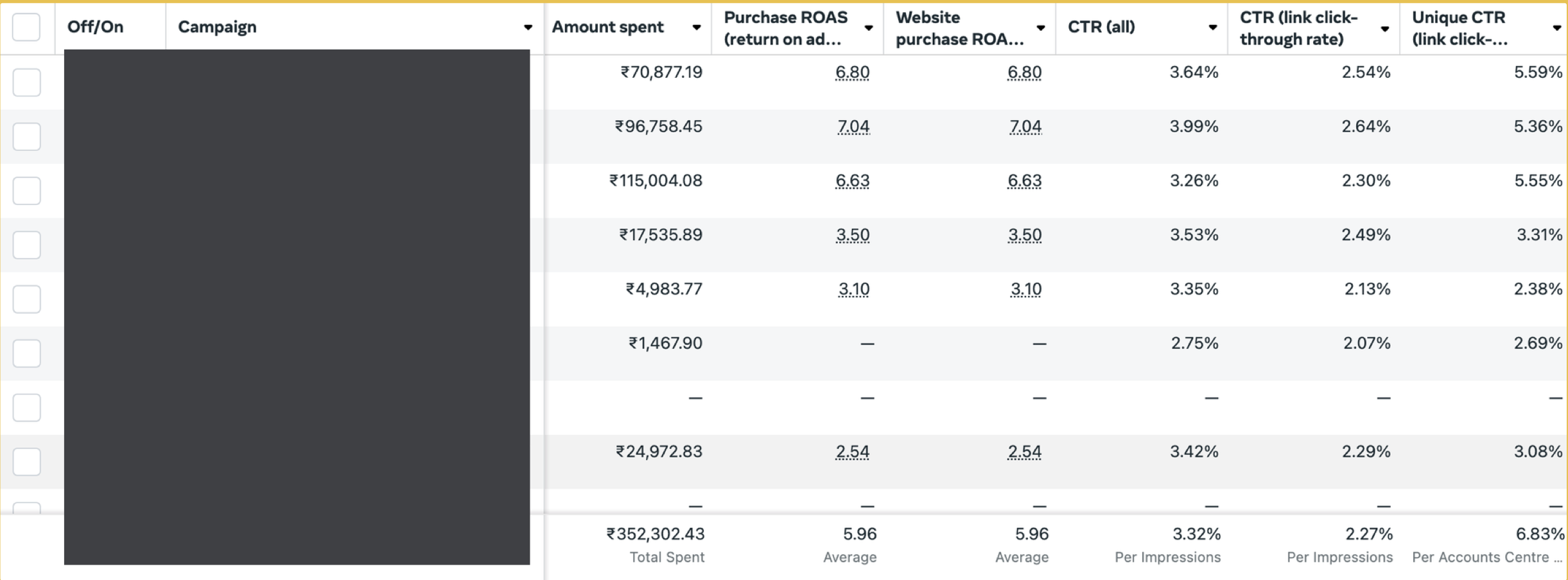This screenshot has width=1568, height=580.
Task: Open the 3.10 Website purchase ROAS value
Action: pyautogui.click(x=1026, y=289)
